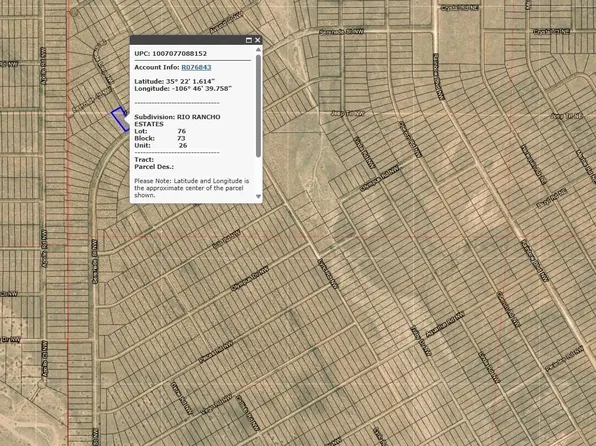Viewport: 596px width, 446px height.
Task: Click the Latitude value 35° 22' 1.614"
Action: [190, 81]
